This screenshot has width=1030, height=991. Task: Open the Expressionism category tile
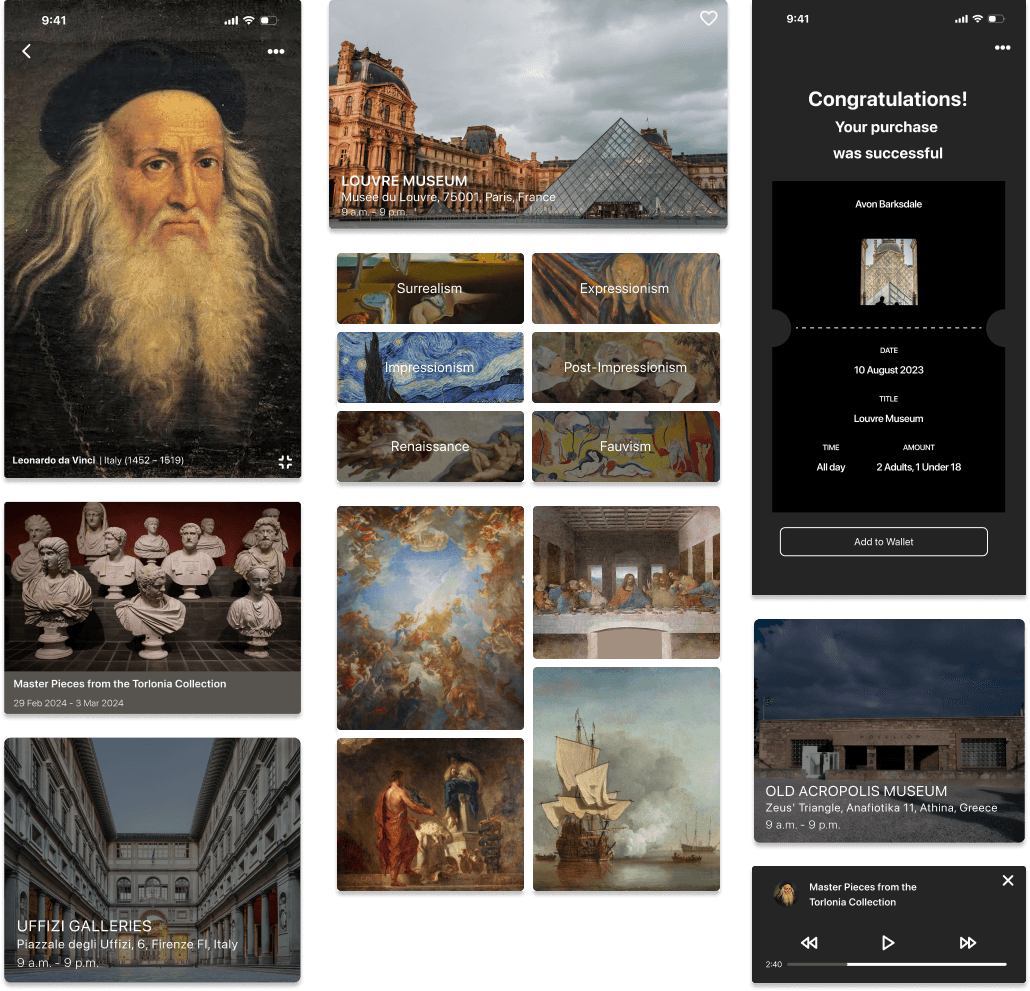pyautogui.click(x=625, y=288)
